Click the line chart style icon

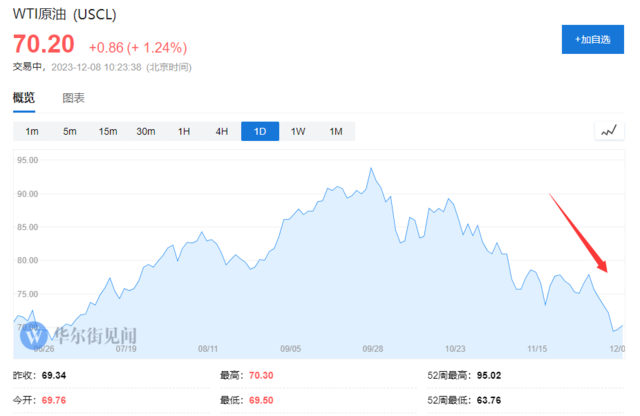[x=608, y=131]
